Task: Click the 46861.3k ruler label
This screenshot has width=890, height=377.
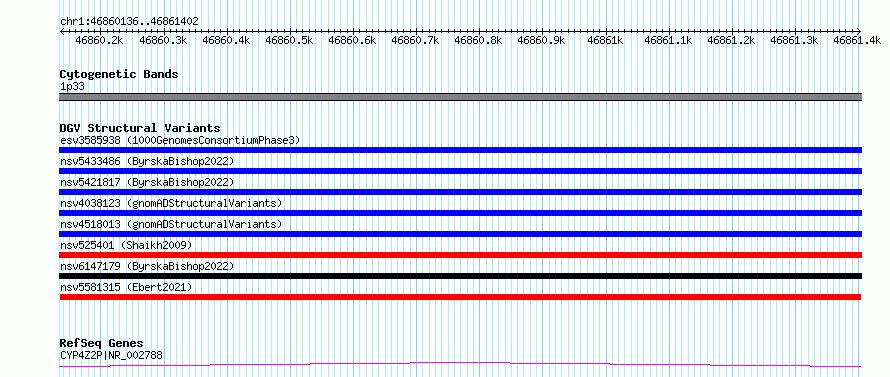Action: click(x=795, y=40)
